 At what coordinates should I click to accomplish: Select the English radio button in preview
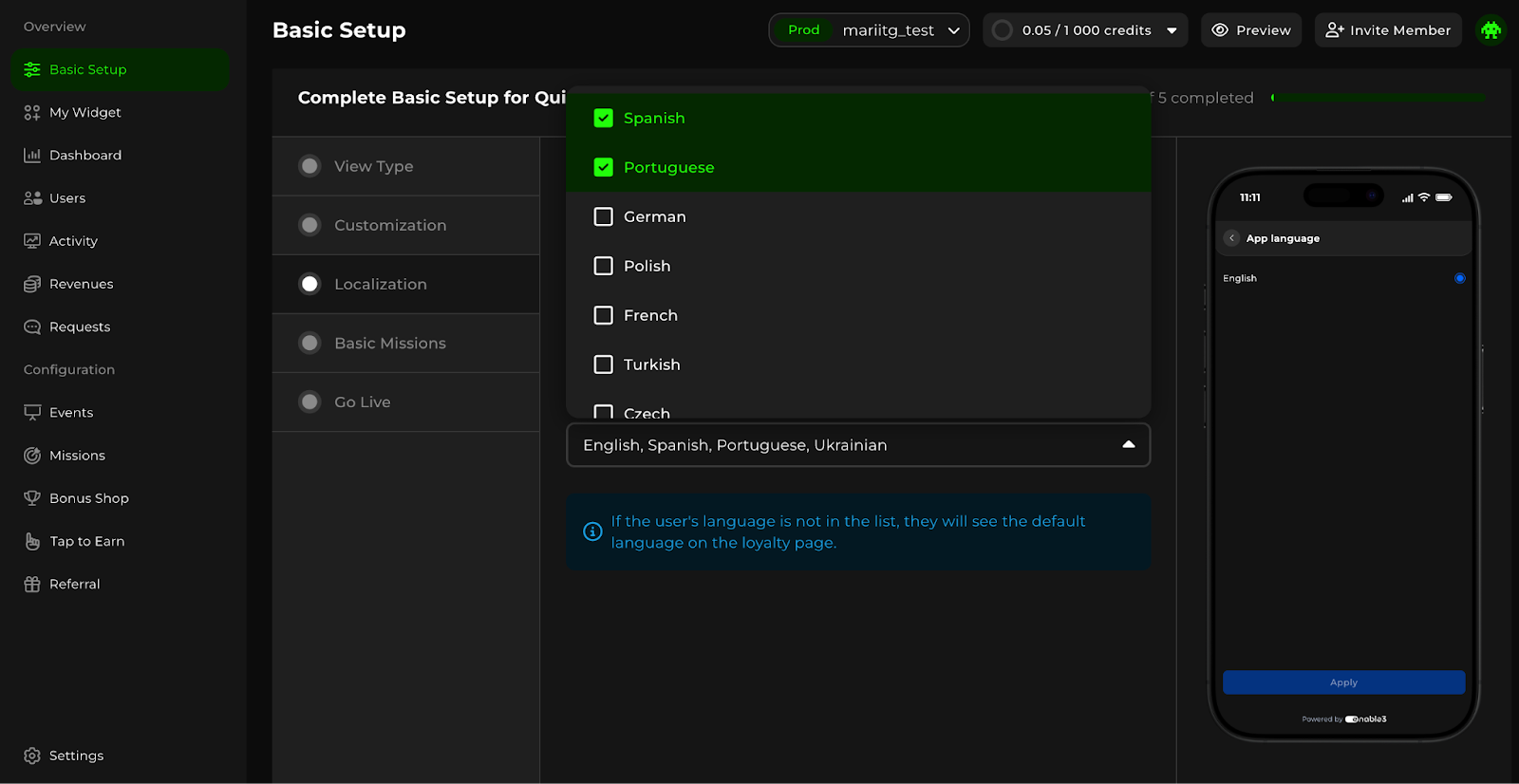1459,278
